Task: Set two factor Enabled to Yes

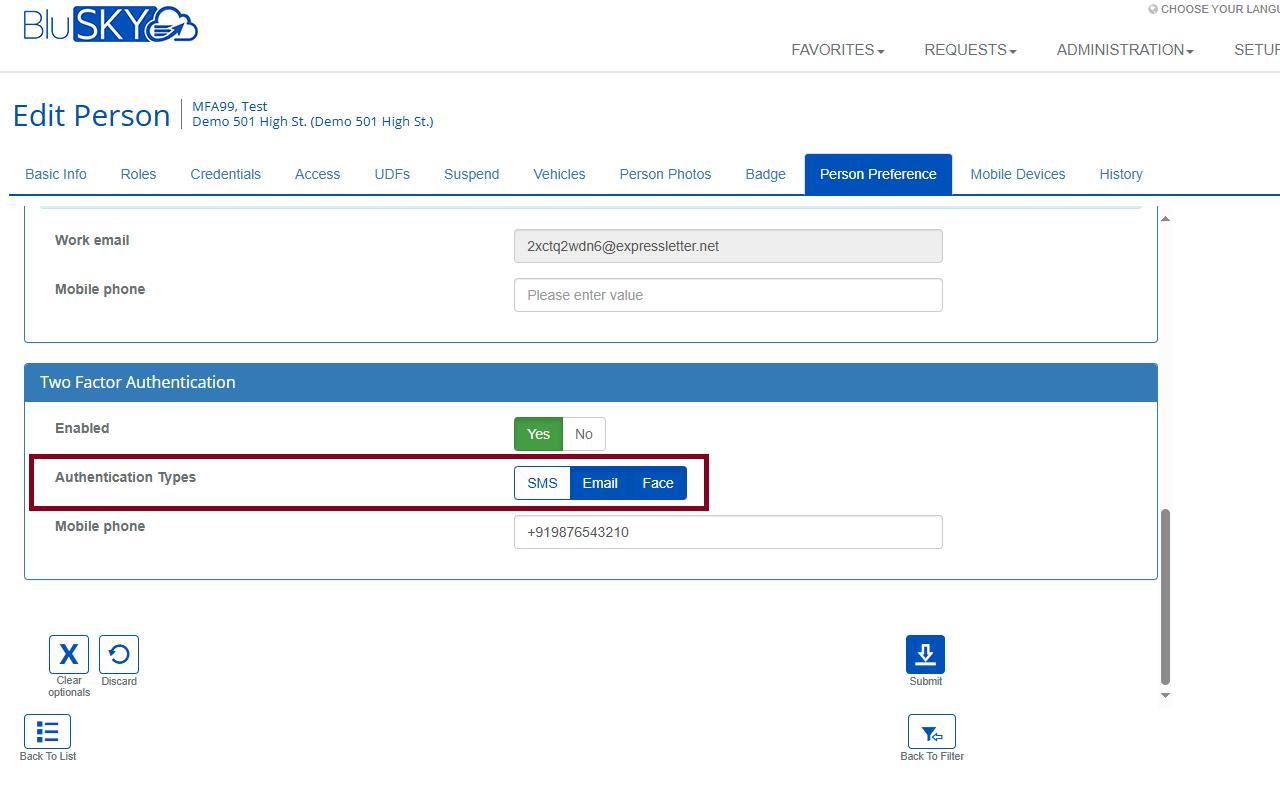Action: tap(538, 434)
